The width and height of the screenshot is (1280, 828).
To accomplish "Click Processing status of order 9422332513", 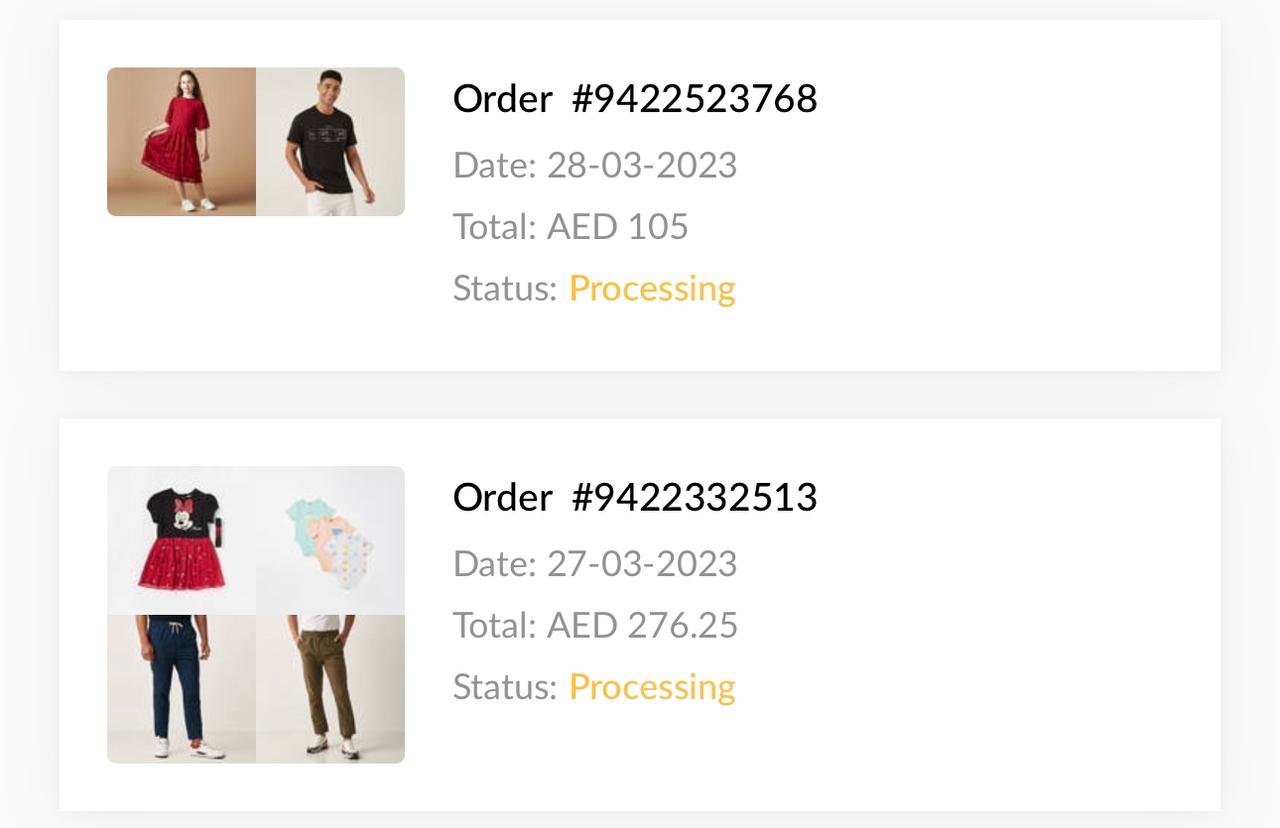I will 652,687.
